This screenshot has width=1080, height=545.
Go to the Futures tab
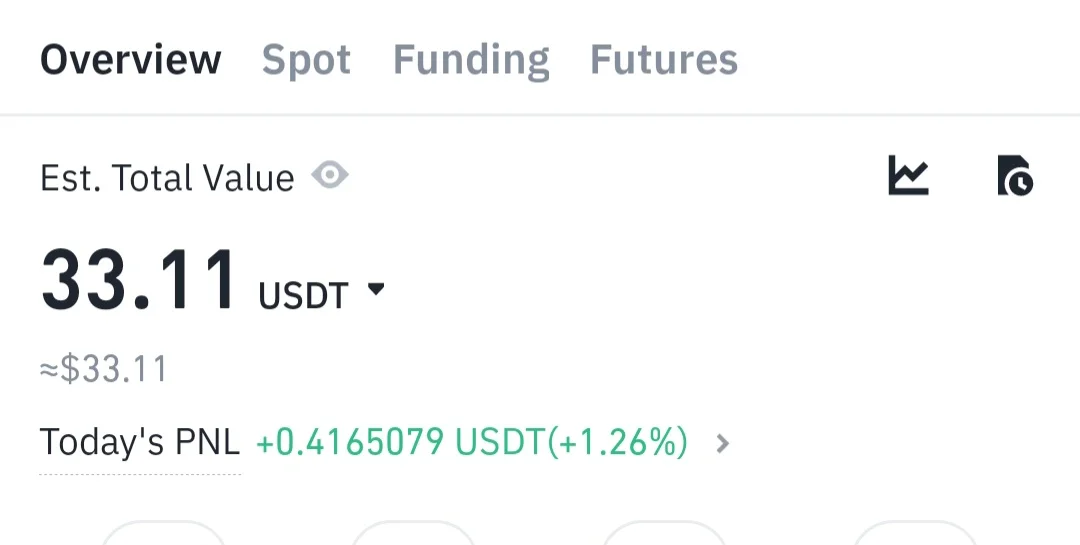click(664, 60)
